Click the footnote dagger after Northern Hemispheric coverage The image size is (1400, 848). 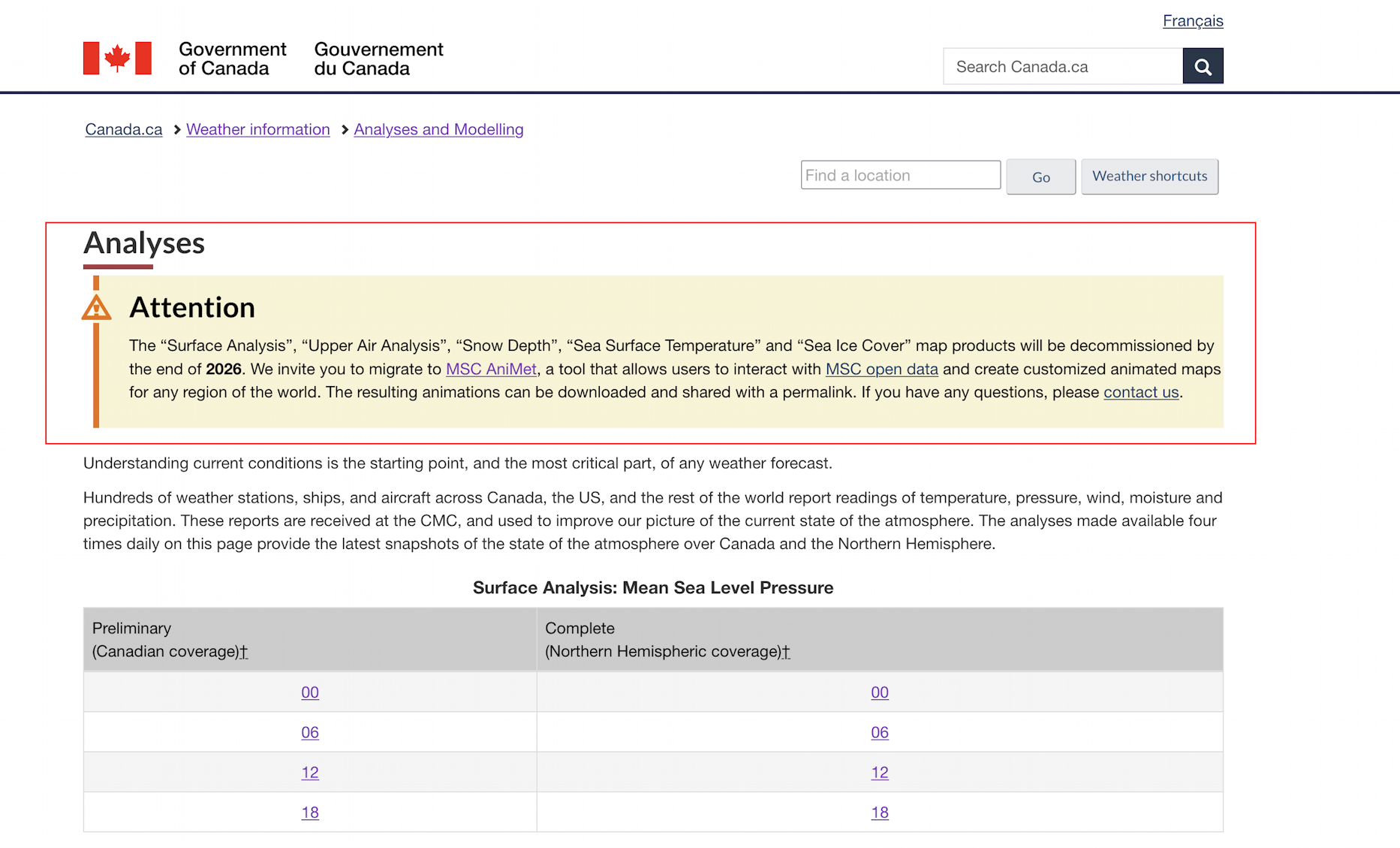click(x=786, y=652)
